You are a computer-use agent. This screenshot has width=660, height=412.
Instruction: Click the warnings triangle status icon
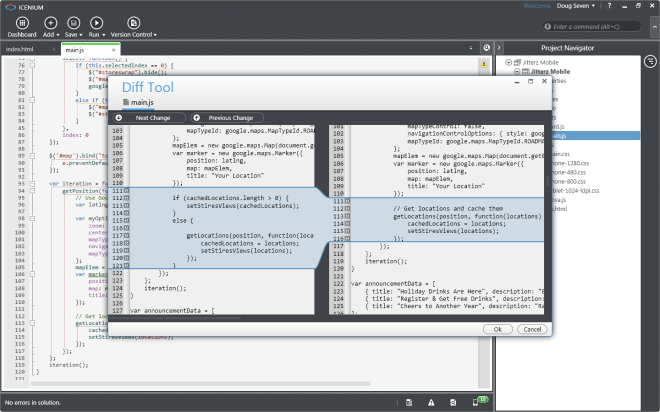431,402
